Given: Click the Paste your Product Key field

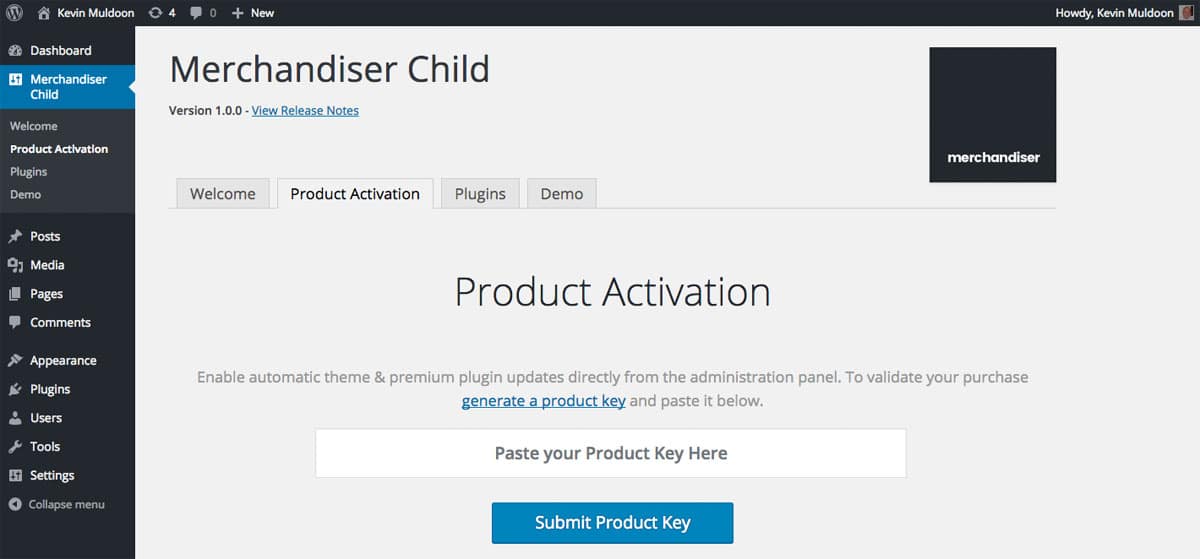Looking at the screenshot, I should point(611,454).
